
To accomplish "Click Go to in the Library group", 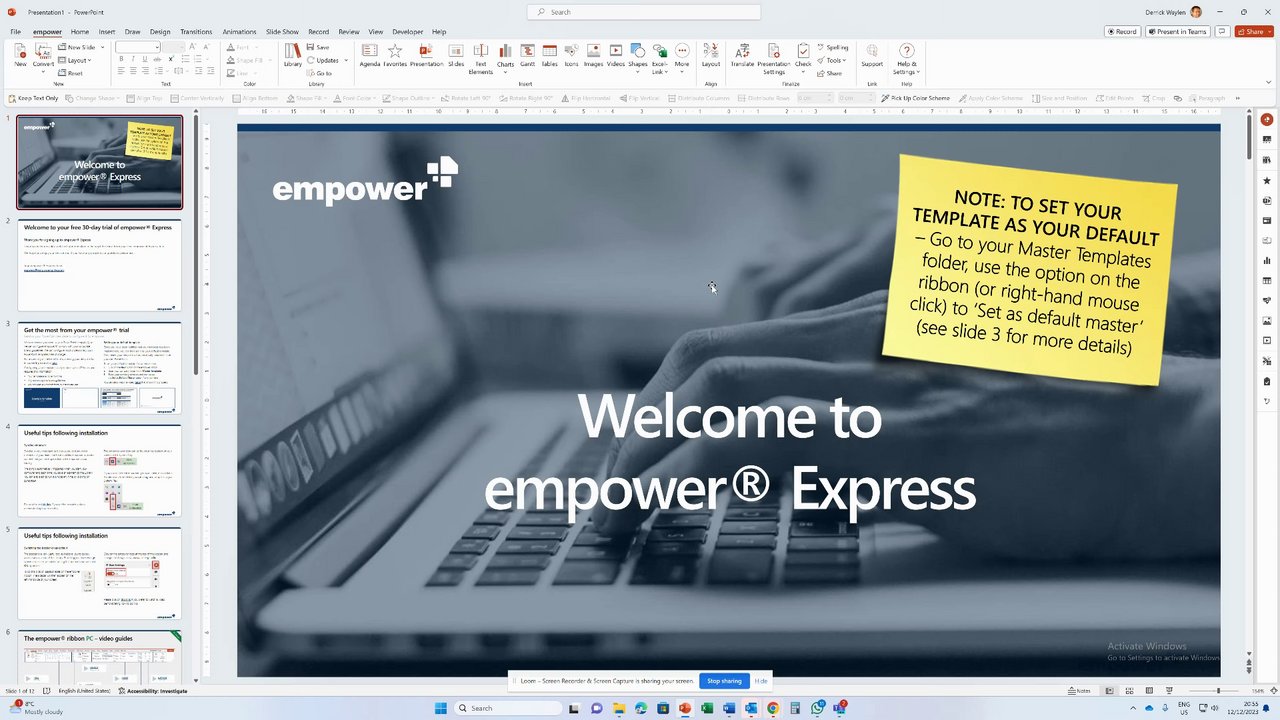I will pos(319,73).
